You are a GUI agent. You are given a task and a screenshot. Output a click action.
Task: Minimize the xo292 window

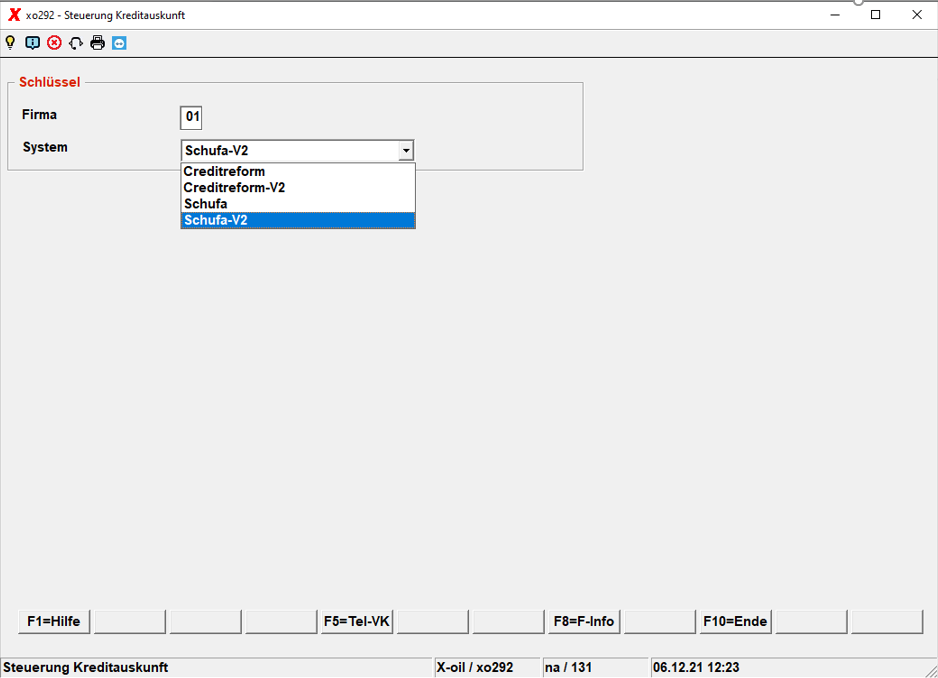(x=835, y=15)
